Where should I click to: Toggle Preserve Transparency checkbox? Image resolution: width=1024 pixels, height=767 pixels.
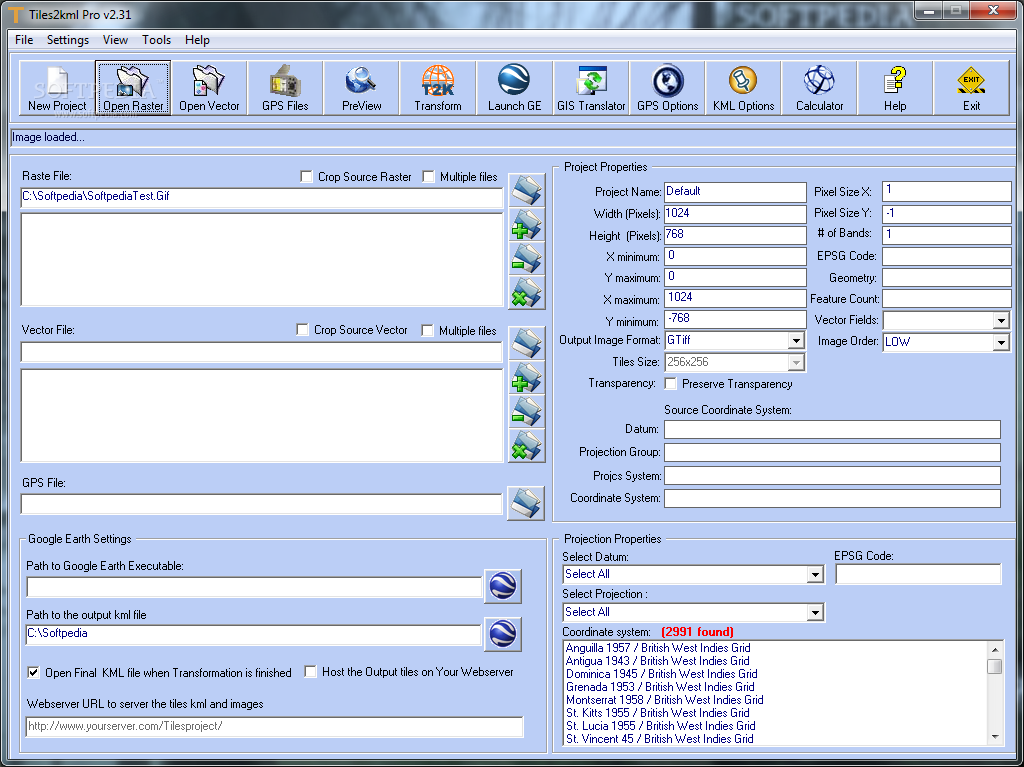pyautogui.click(x=670, y=384)
